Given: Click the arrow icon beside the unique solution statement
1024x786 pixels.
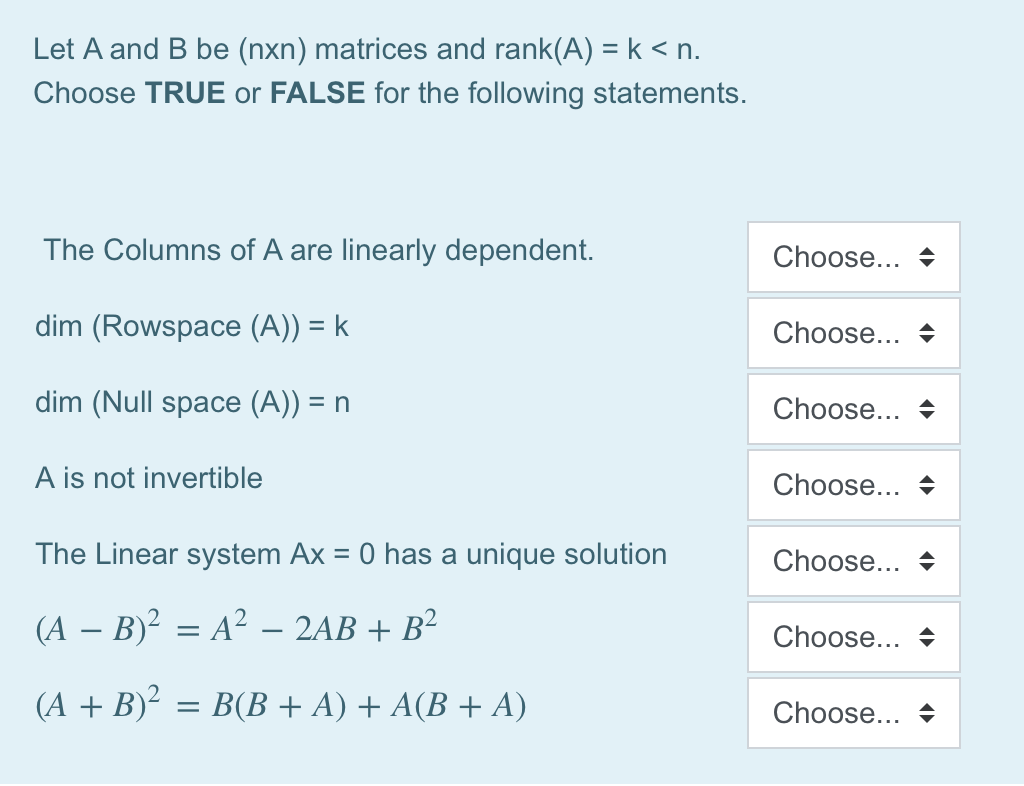Looking at the screenshot, I should [928, 561].
